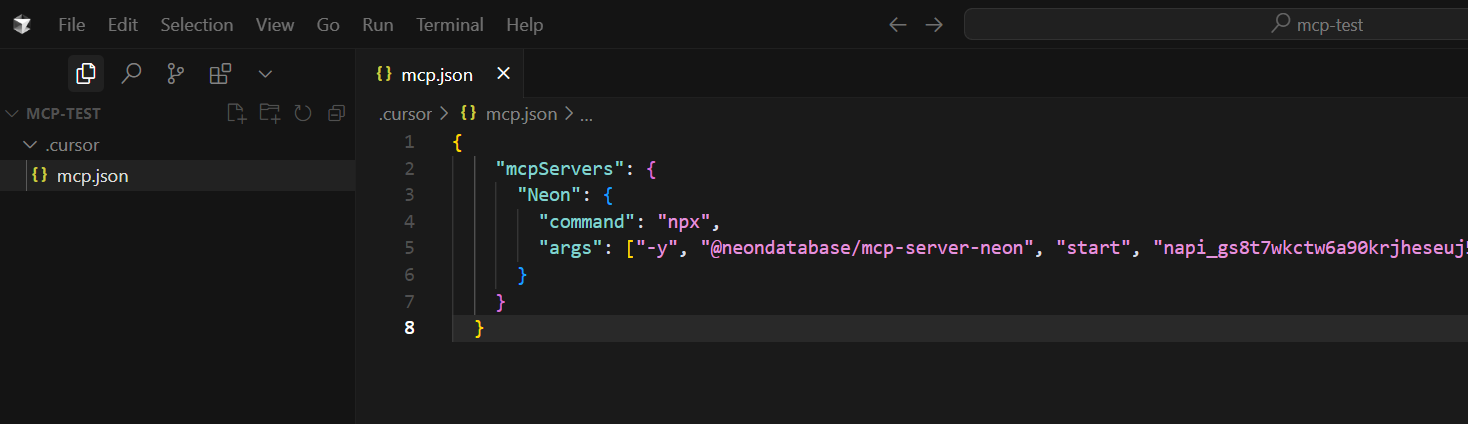Click the Cursor app logo icon
The image size is (1468, 424).
(23, 24)
